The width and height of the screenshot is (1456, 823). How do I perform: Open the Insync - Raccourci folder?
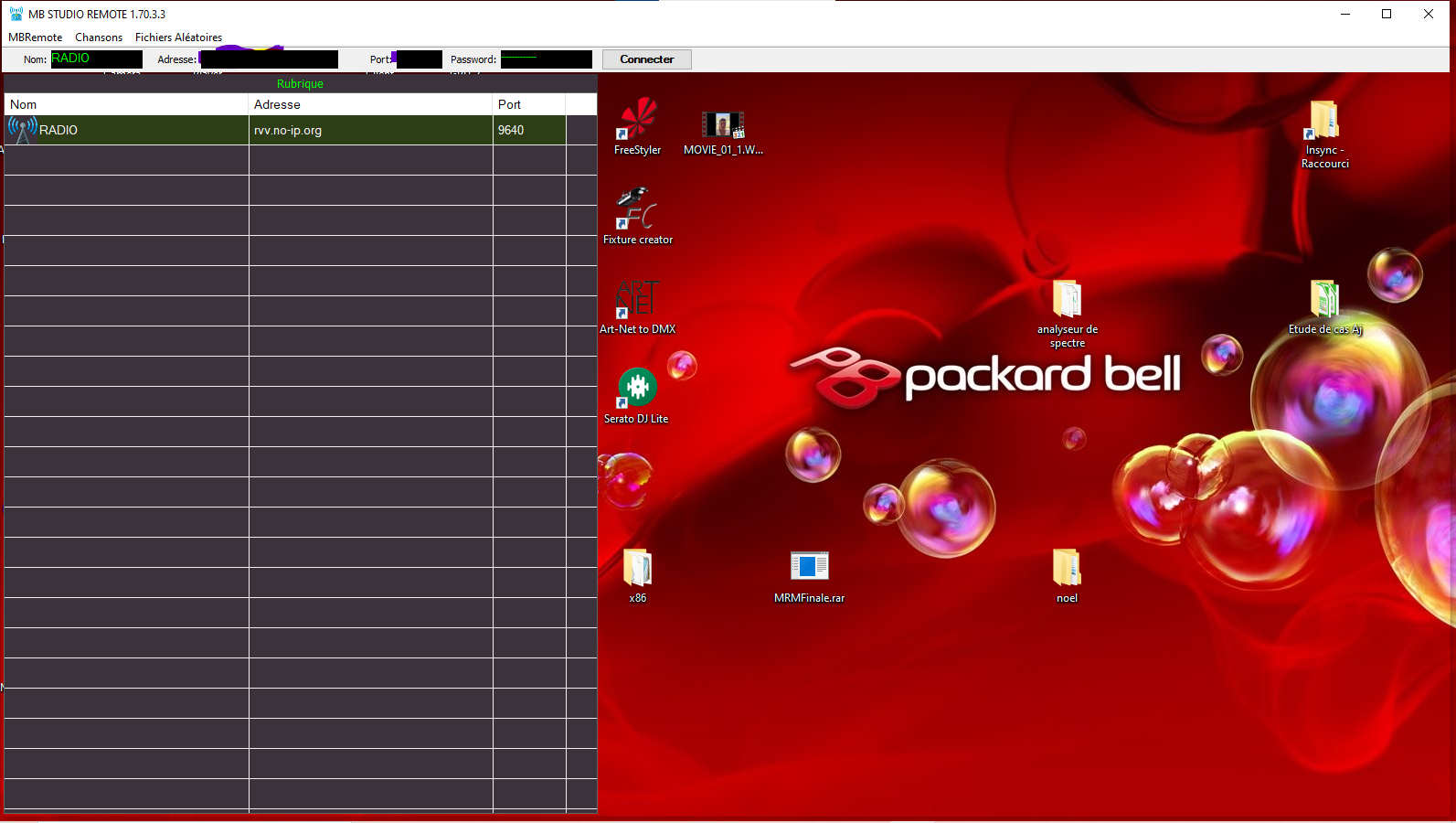coord(1324,134)
